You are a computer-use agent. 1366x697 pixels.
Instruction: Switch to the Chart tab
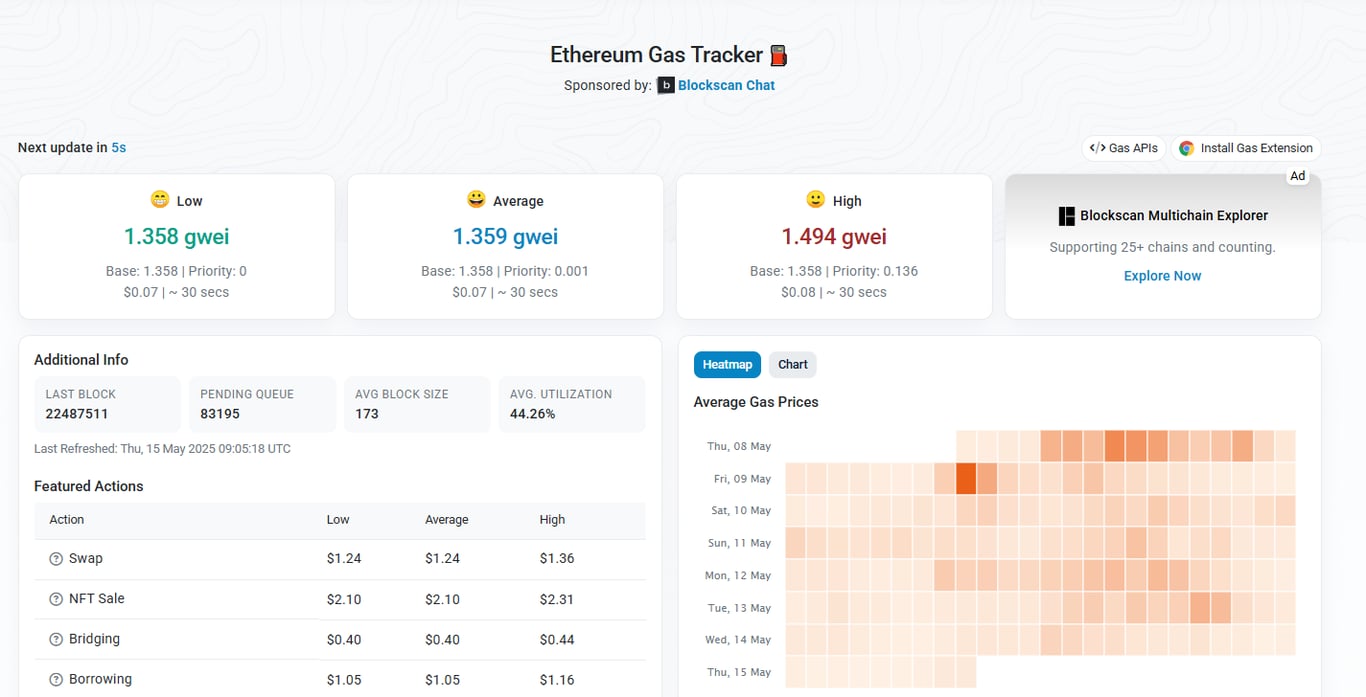coord(793,365)
